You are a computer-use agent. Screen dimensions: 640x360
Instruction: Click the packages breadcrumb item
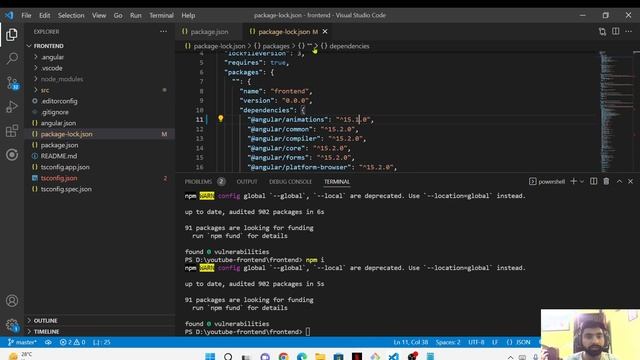[276, 46]
